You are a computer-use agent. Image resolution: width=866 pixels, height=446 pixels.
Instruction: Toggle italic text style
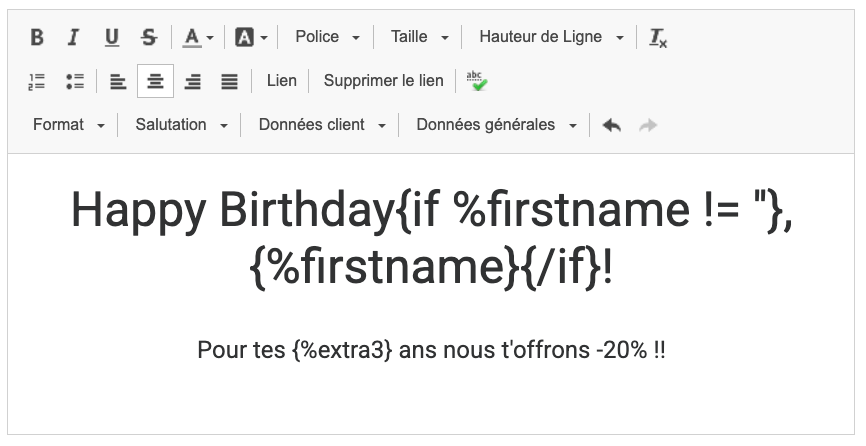[x=73, y=37]
